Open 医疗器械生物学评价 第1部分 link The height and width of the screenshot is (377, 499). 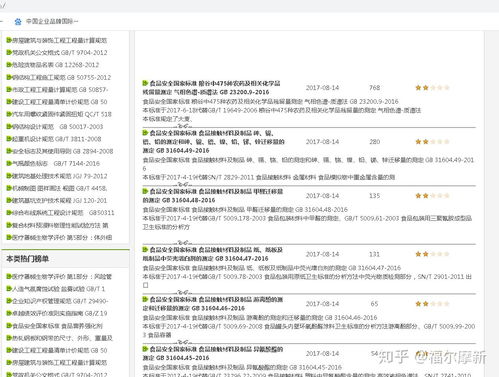point(62,276)
